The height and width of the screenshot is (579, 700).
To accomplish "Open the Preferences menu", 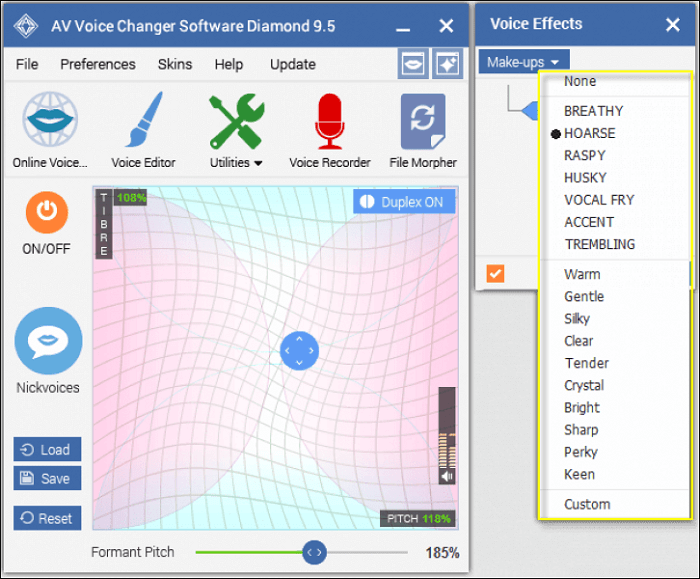I will [x=97, y=64].
